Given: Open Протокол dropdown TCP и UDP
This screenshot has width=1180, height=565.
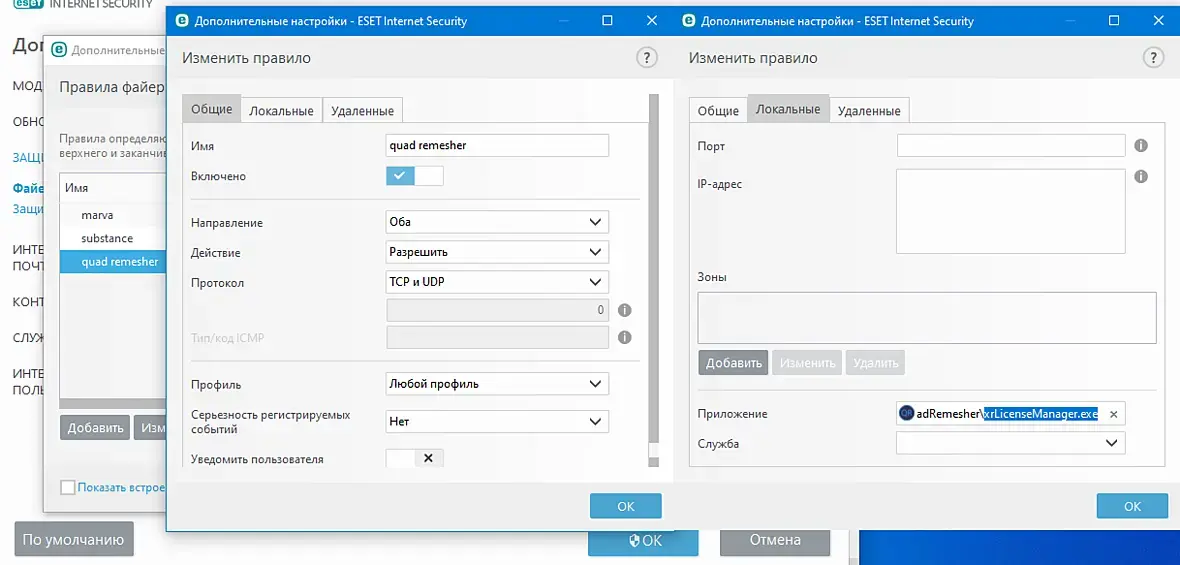Looking at the screenshot, I should tap(497, 281).
